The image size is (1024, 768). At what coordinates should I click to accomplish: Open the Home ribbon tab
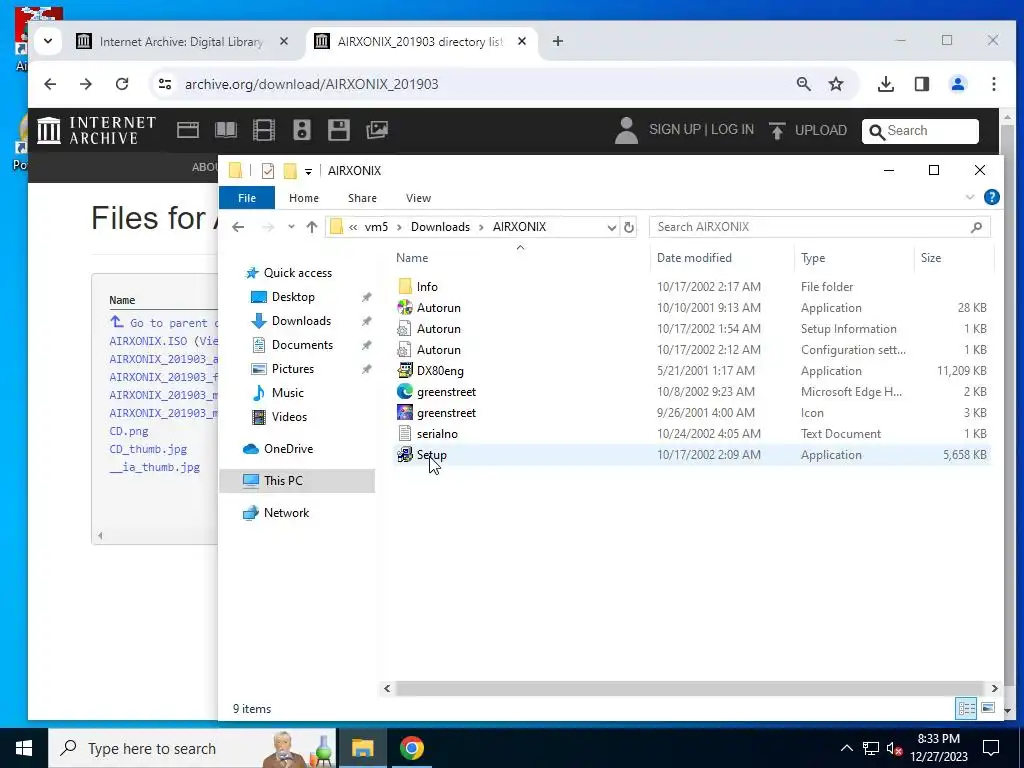pyautogui.click(x=304, y=198)
